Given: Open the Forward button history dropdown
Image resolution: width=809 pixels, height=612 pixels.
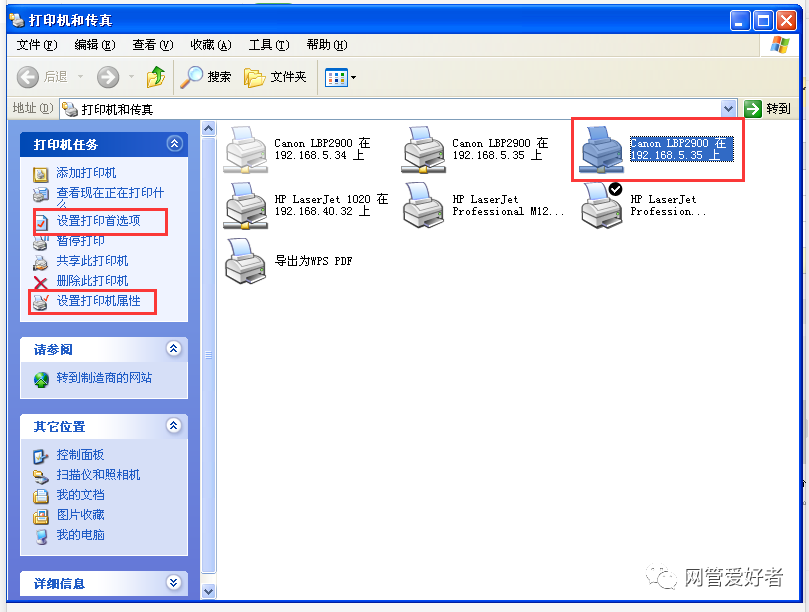Looking at the screenshot, I should pyautogui.click(x=131, y=77).
